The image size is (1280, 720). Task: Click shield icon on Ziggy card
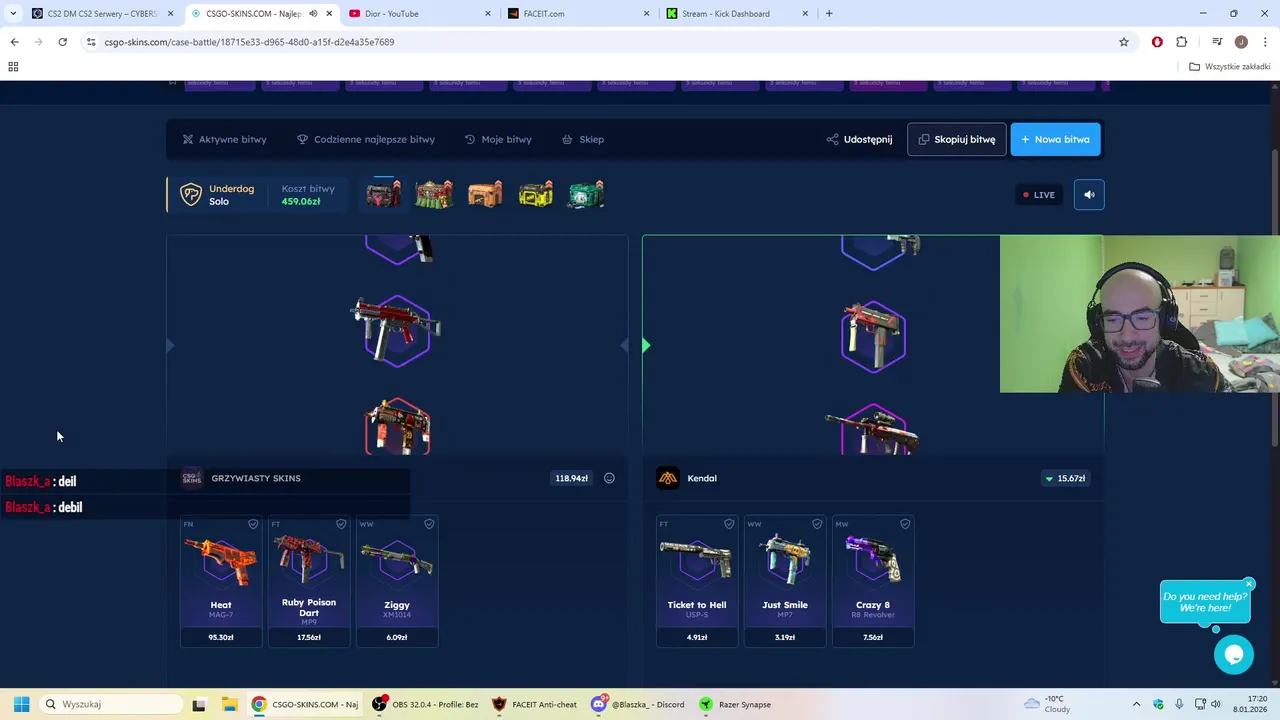click(x=429, y=524)
